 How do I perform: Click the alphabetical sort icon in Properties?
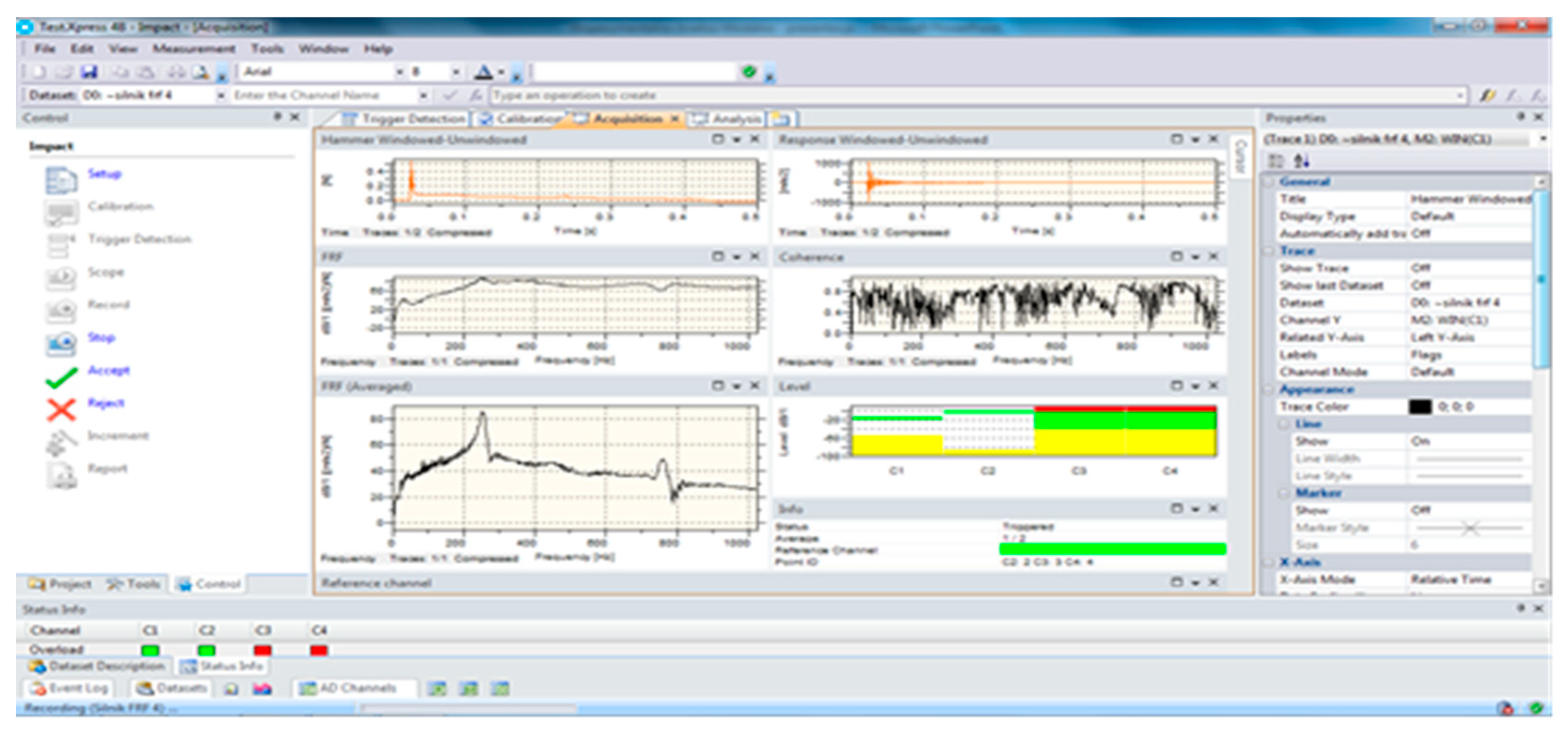click(x=1301, y=161)
